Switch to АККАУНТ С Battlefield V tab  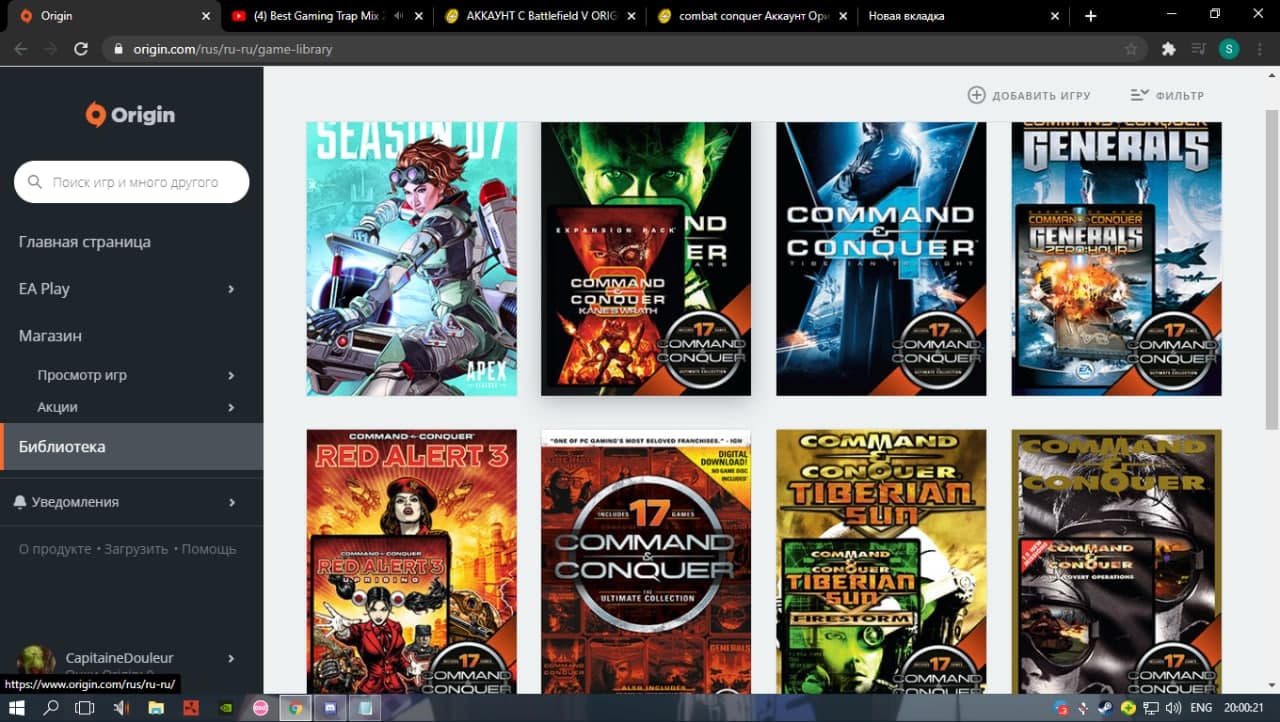[540, 16]
